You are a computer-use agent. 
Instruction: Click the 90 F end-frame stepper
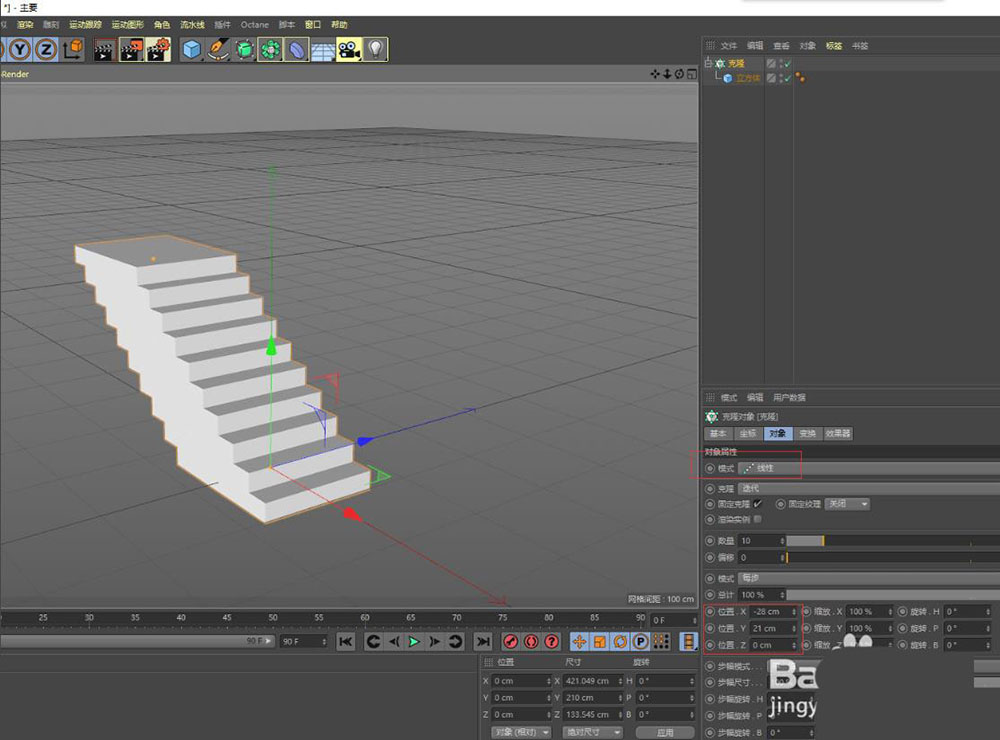pyautogui.click(x=324, y=641)
